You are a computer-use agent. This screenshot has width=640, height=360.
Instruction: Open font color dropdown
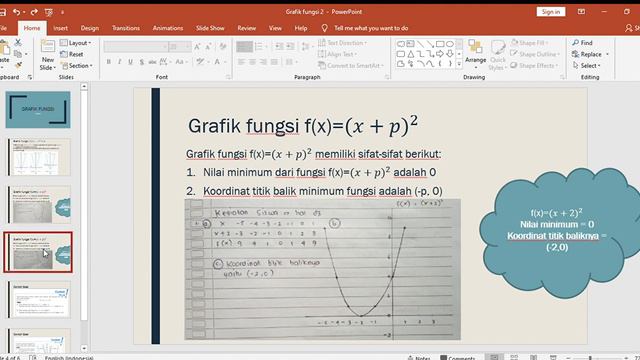point(219,62)
